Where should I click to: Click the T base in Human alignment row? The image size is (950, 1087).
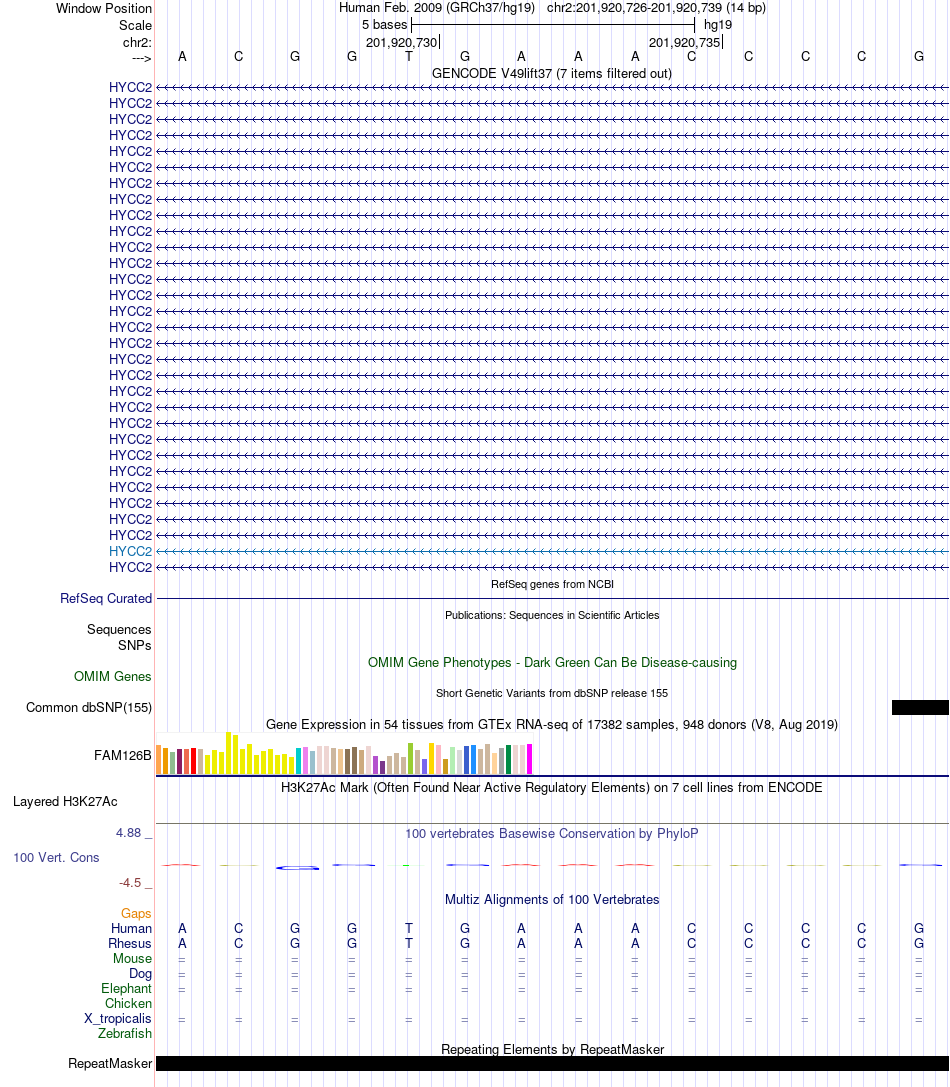click(x=408, y=928)
